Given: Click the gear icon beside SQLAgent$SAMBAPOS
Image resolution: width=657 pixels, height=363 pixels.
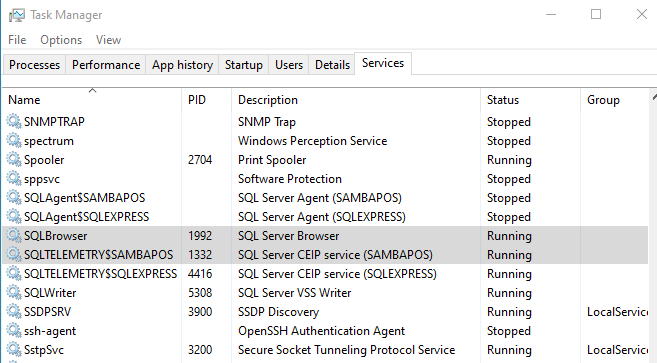Looking at the screenshot, I should point(14,197).
